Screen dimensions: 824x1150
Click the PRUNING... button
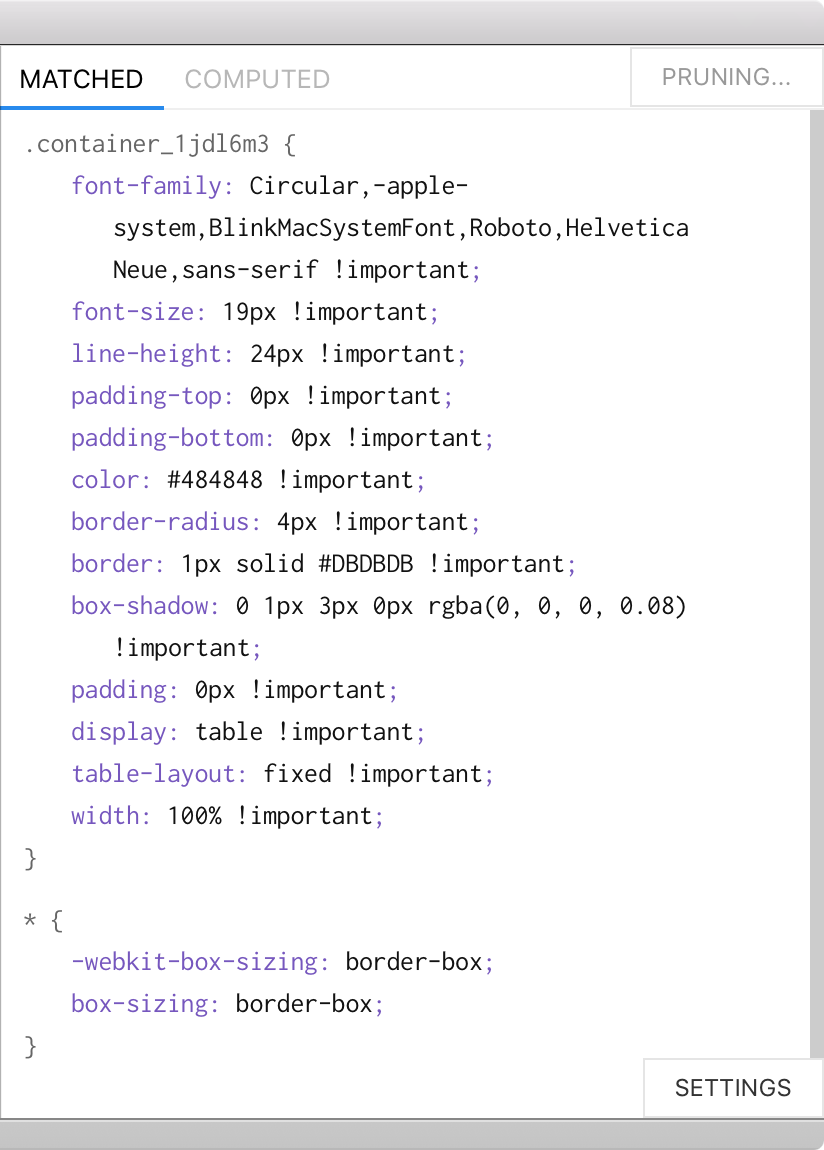click(726, 77)
